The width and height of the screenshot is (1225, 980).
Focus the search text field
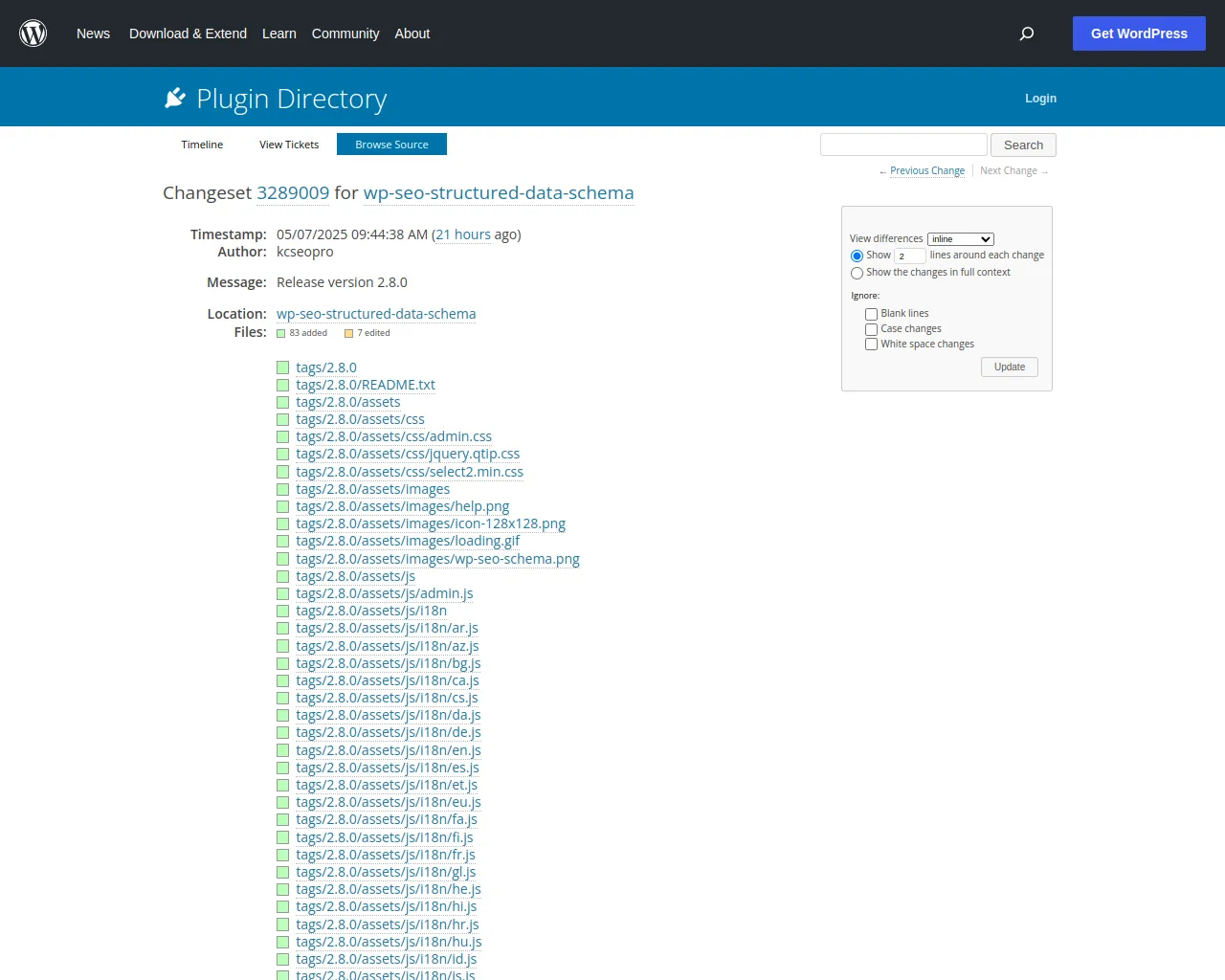tap(903, 145)
